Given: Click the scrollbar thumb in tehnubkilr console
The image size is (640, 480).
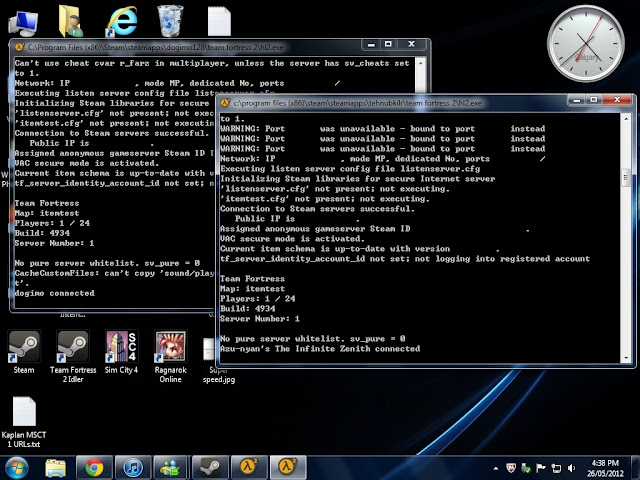Looking at the screenshot, I should coord(626,178).
